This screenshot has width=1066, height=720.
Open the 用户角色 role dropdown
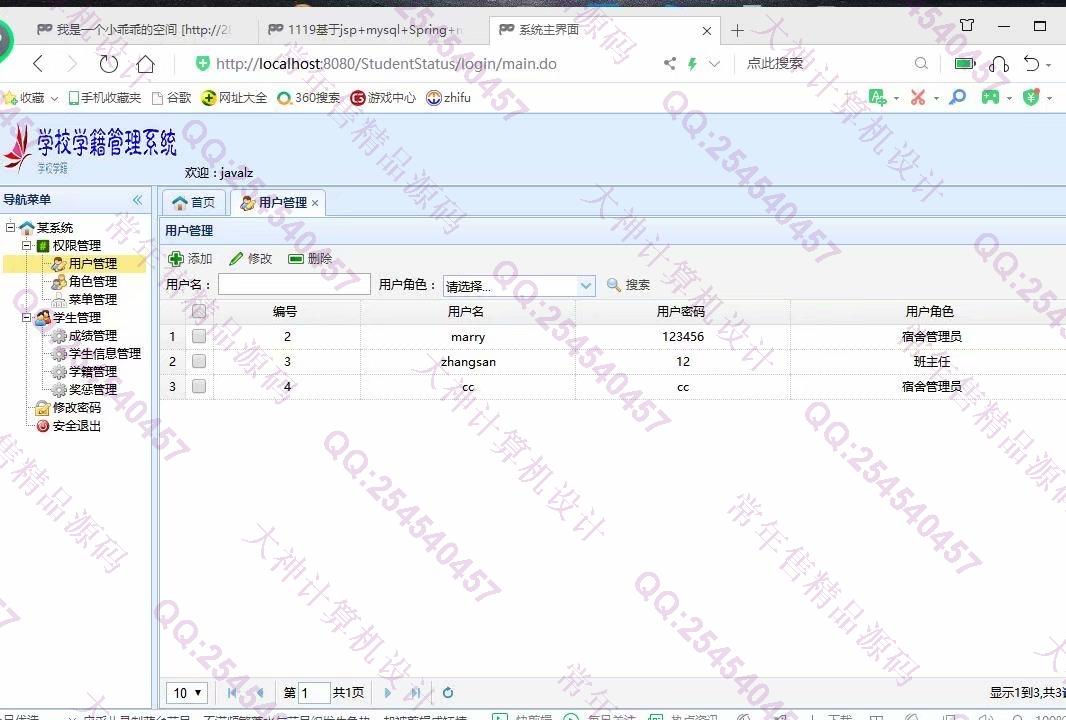click(585, 286)
